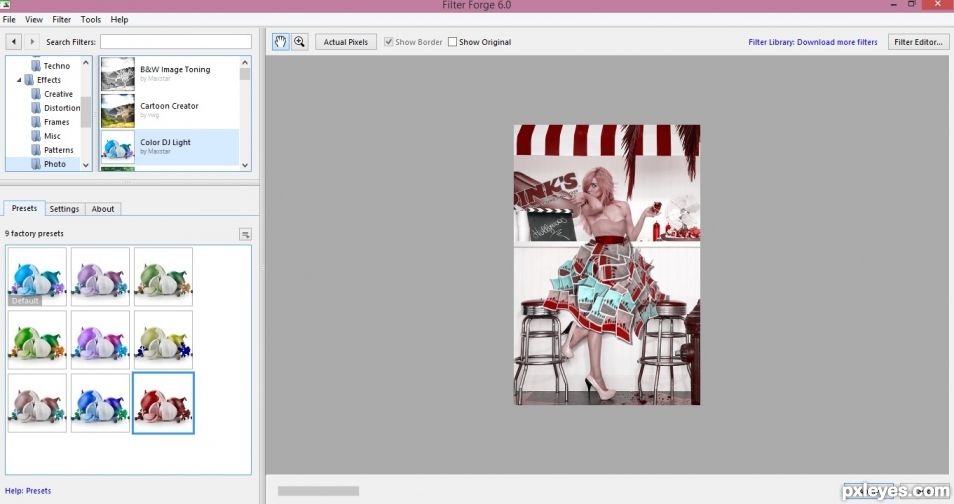Click the Search Filters input field
The width and height of the screenshot is (954, 504).
click(176, 41)
